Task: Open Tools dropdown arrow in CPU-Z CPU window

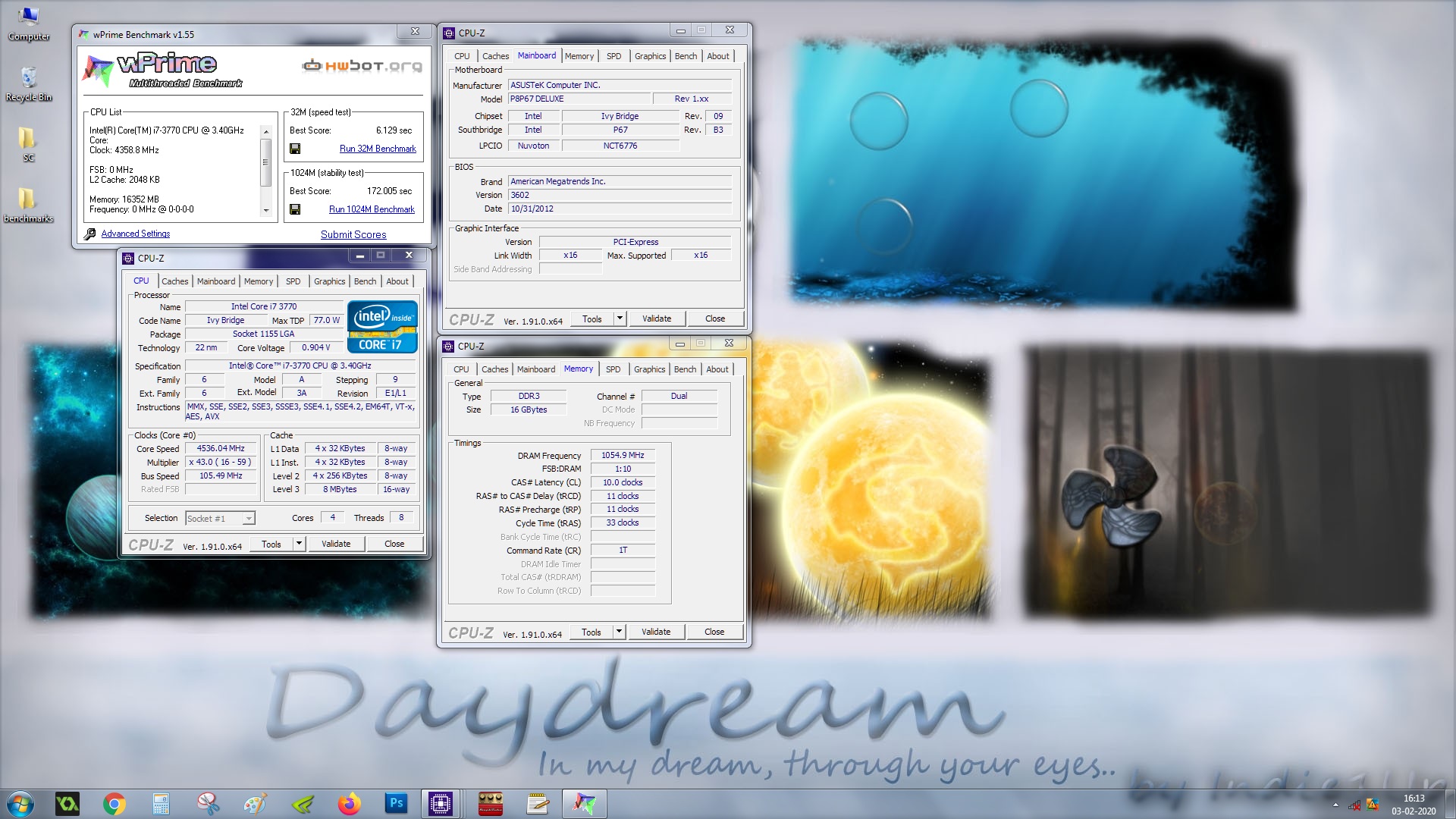Action: [299, 544]
